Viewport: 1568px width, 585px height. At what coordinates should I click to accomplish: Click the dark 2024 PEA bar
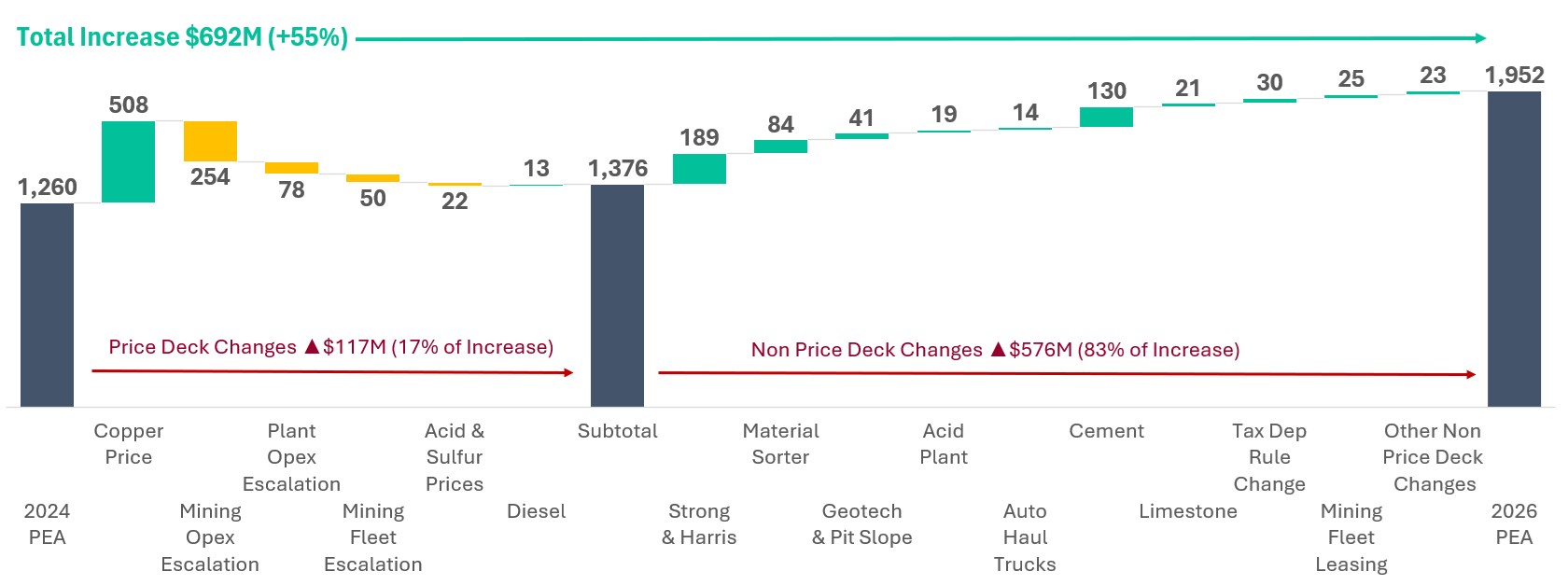[47, 304]
